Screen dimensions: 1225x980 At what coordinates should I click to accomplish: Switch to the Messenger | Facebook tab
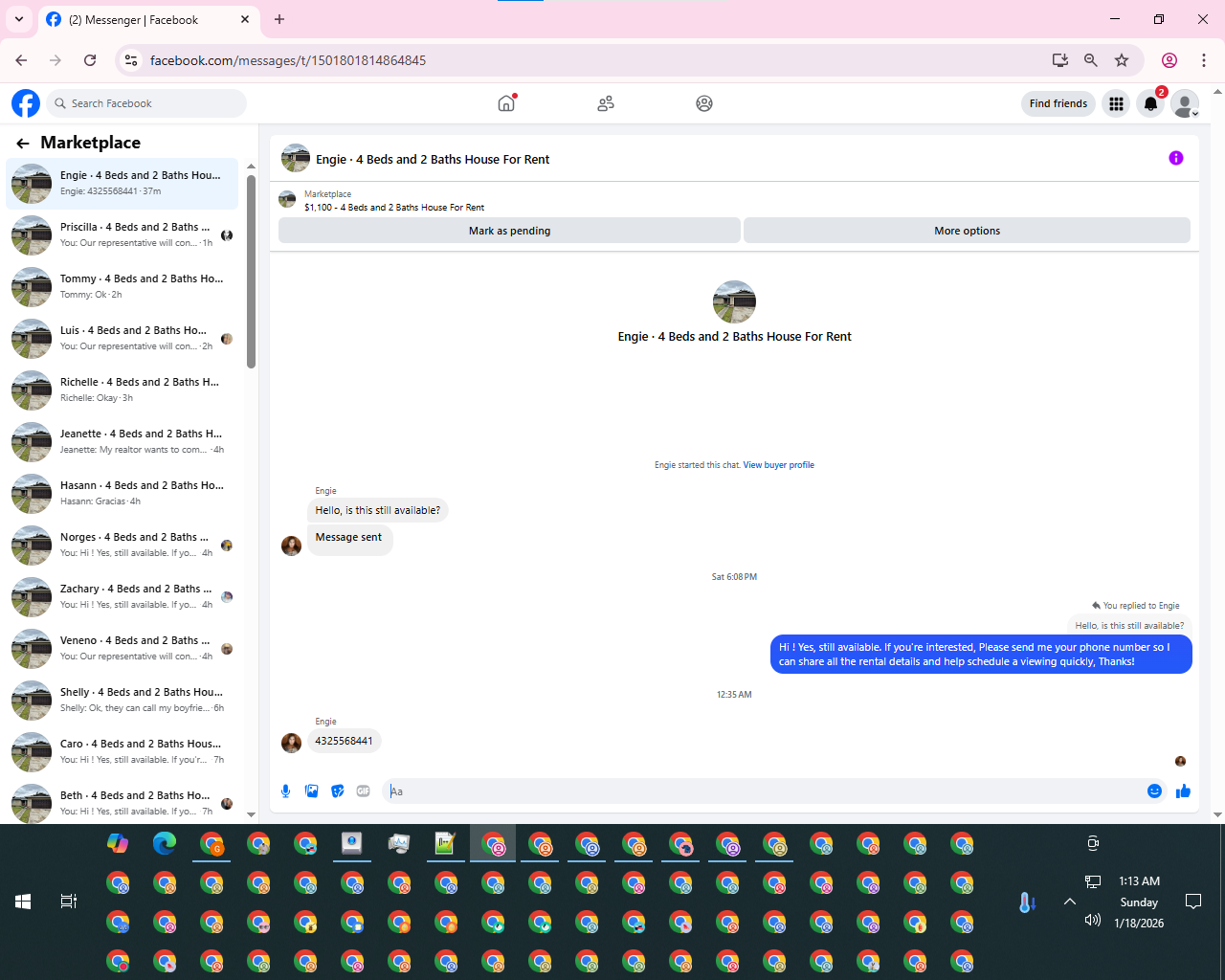pos(149,19)
